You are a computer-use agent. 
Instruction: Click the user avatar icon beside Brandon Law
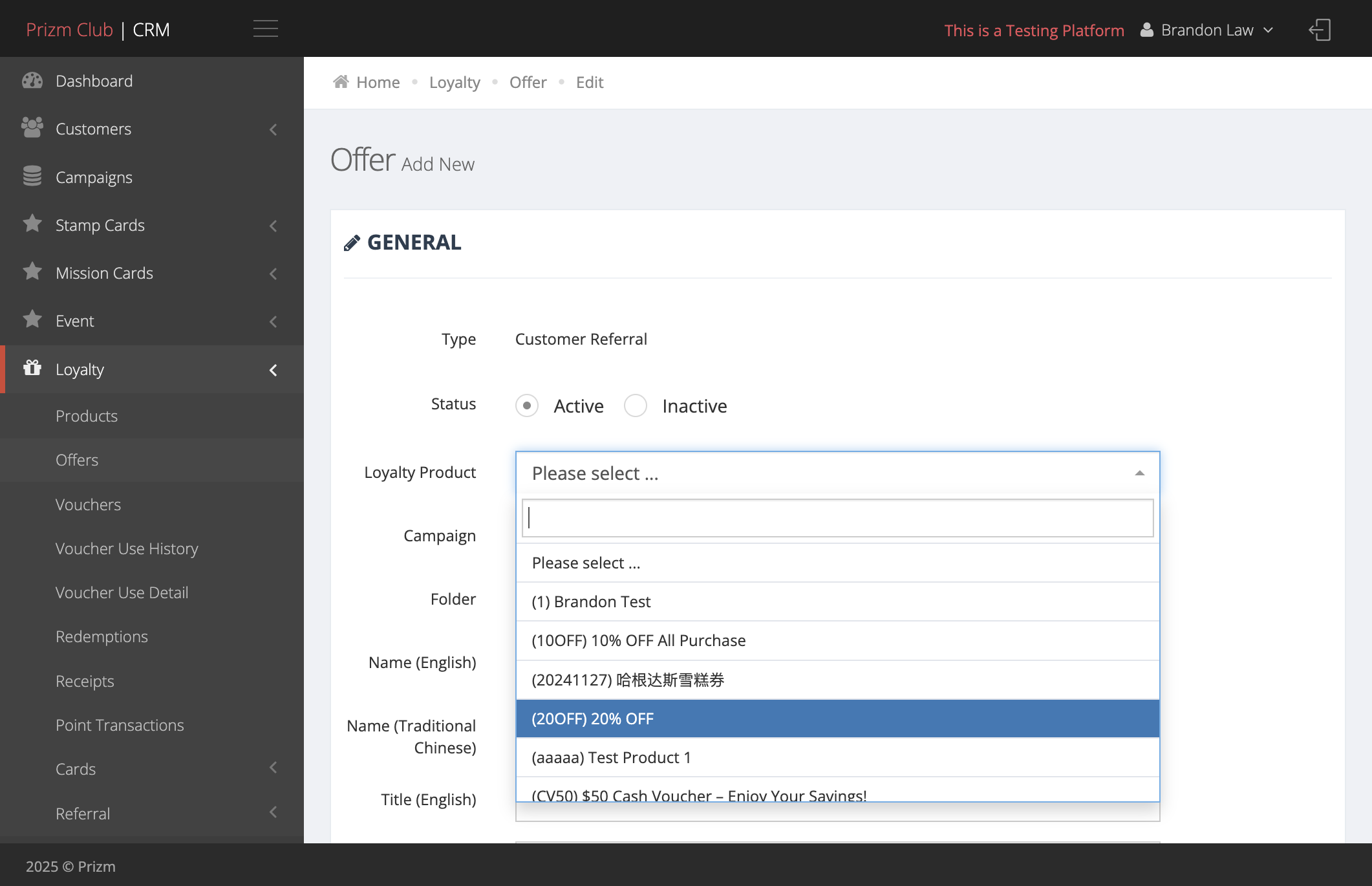(x=1146, y=30)
